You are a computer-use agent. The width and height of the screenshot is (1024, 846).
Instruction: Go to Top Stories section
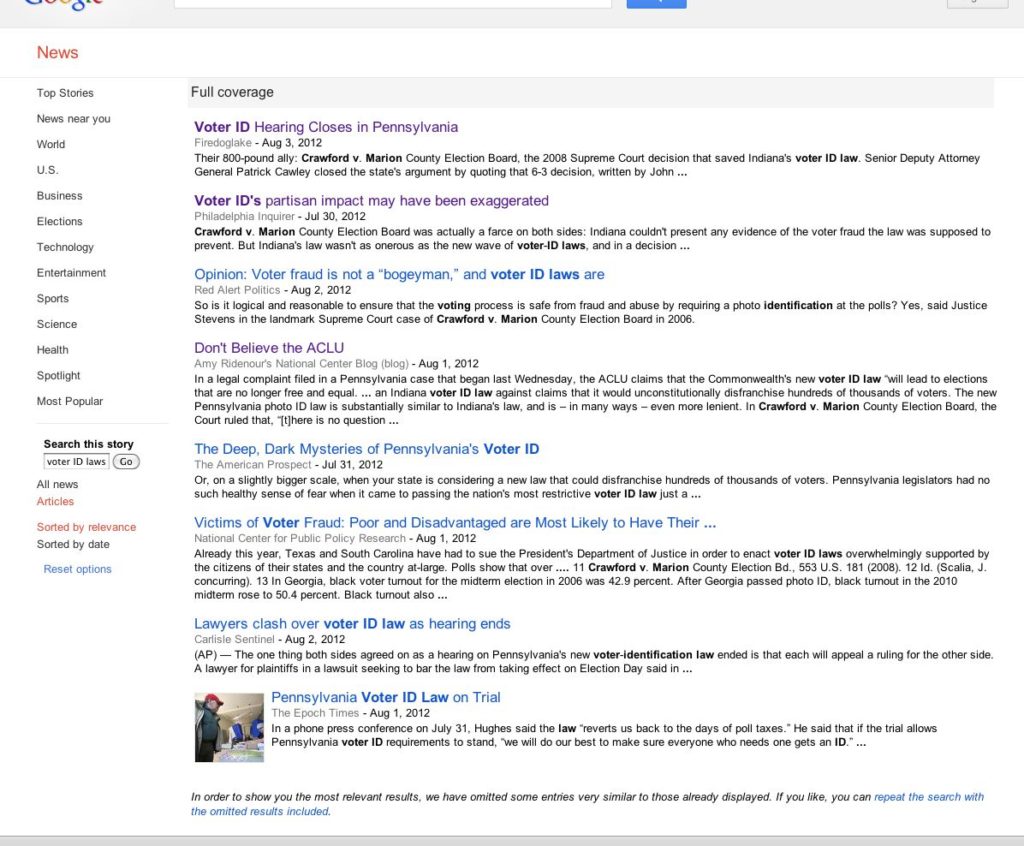coord(65,93)
